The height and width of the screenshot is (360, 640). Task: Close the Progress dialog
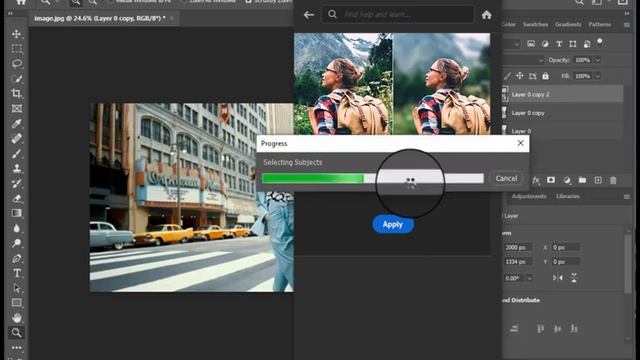click(520, 143)
